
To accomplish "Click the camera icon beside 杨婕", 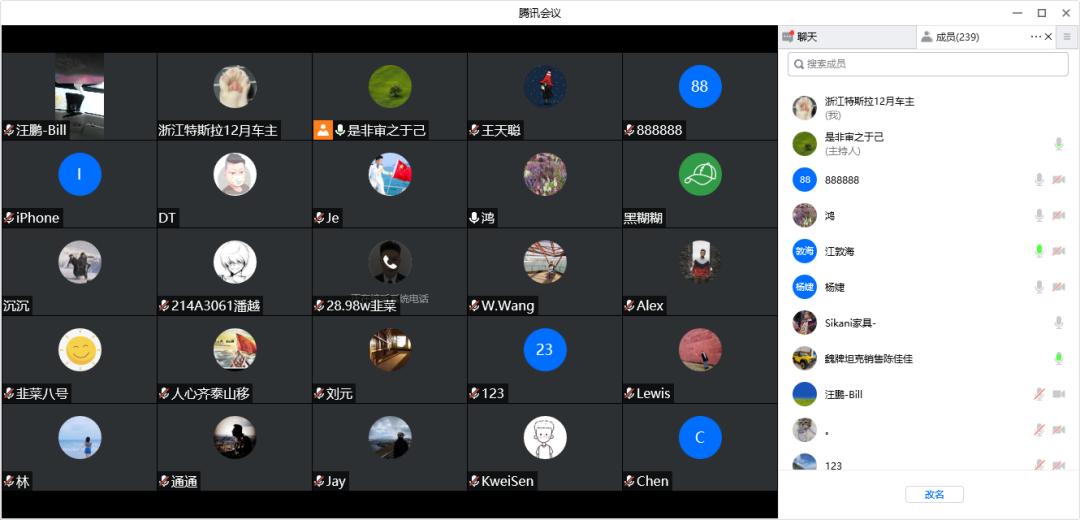I will click(1059, 287).
